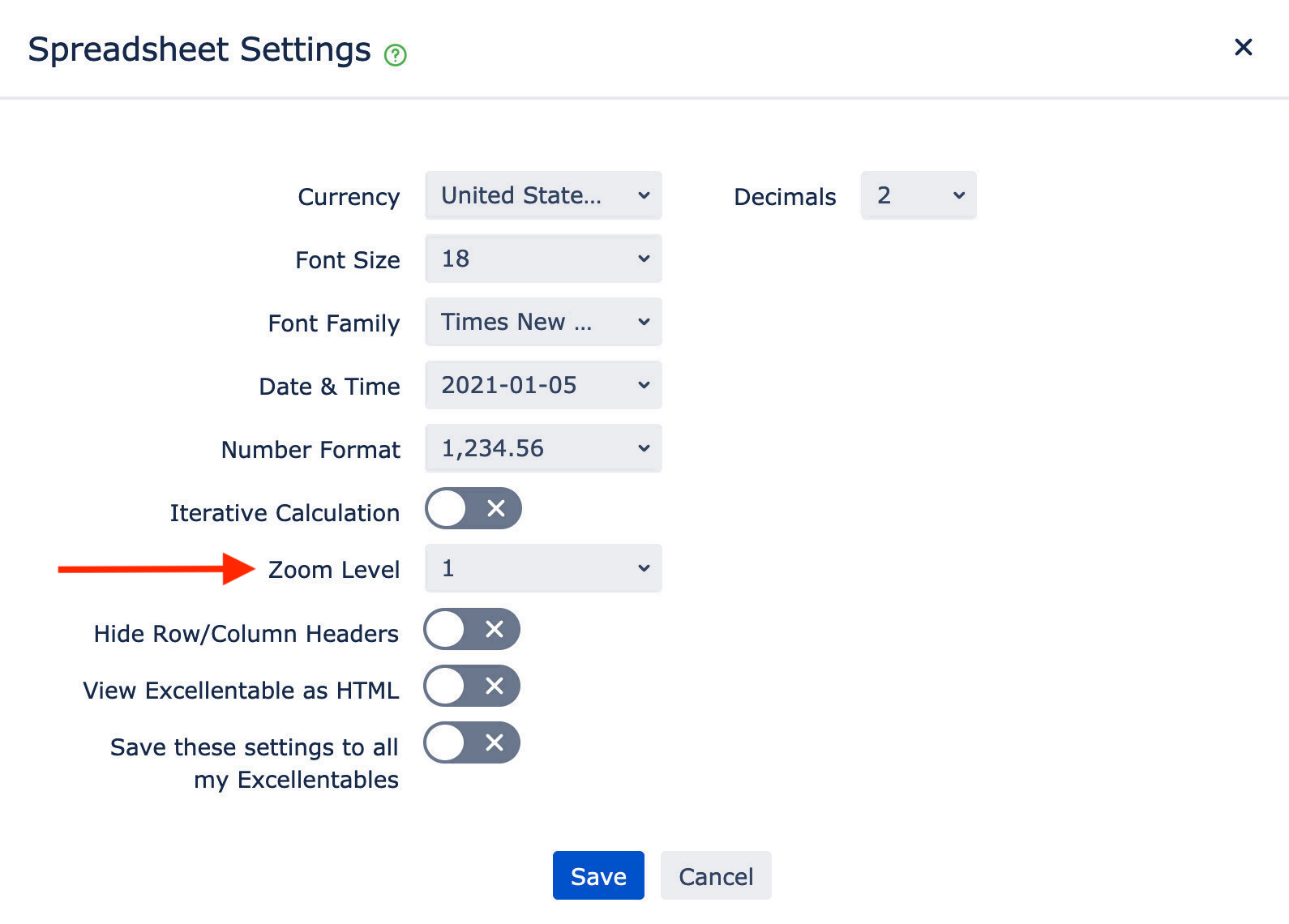Turn on View Excellentable as HTML switch
1289x924 pixels.
tap(472, 686)
